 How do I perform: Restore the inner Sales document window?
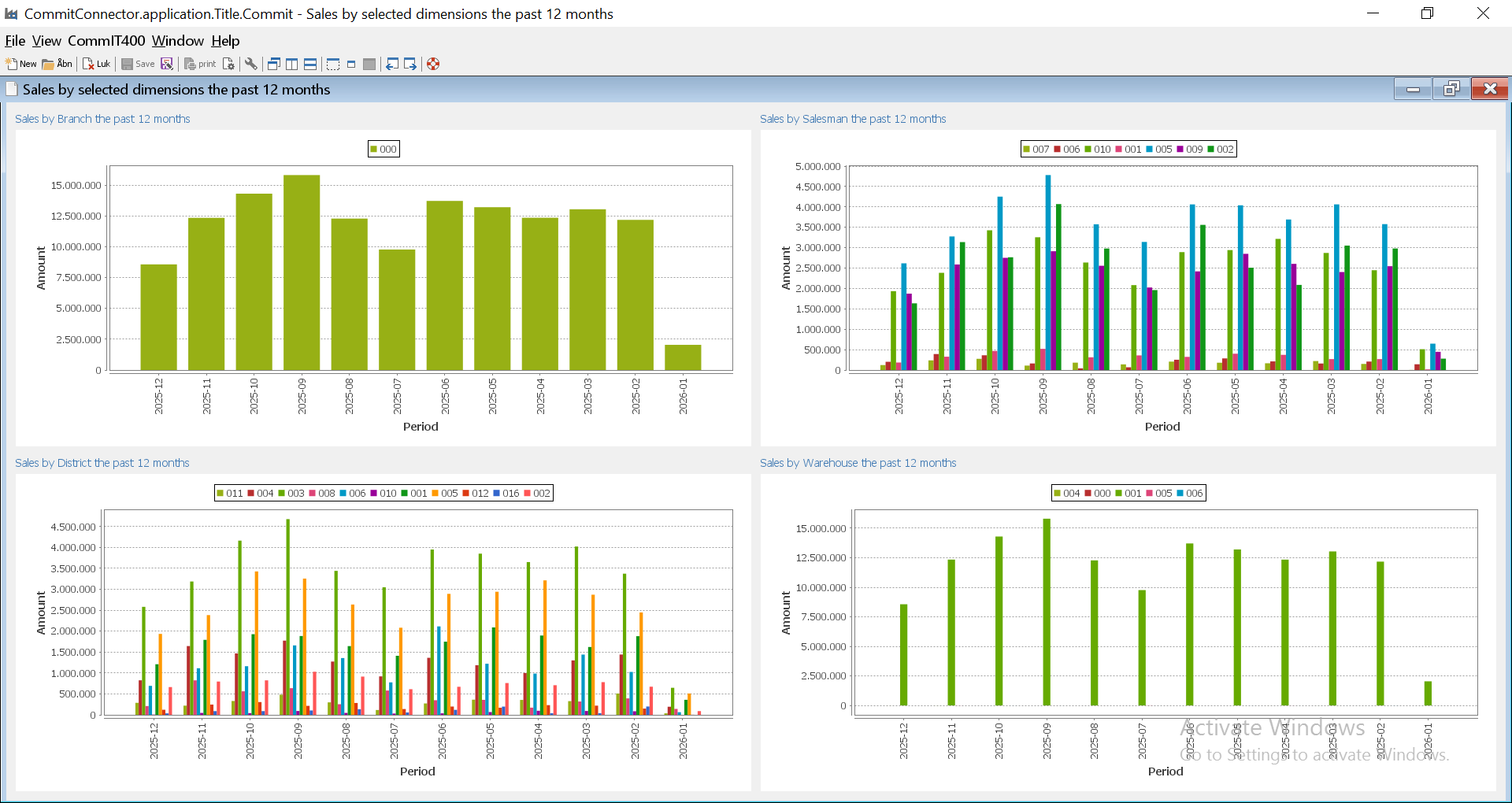[1451, 89]
